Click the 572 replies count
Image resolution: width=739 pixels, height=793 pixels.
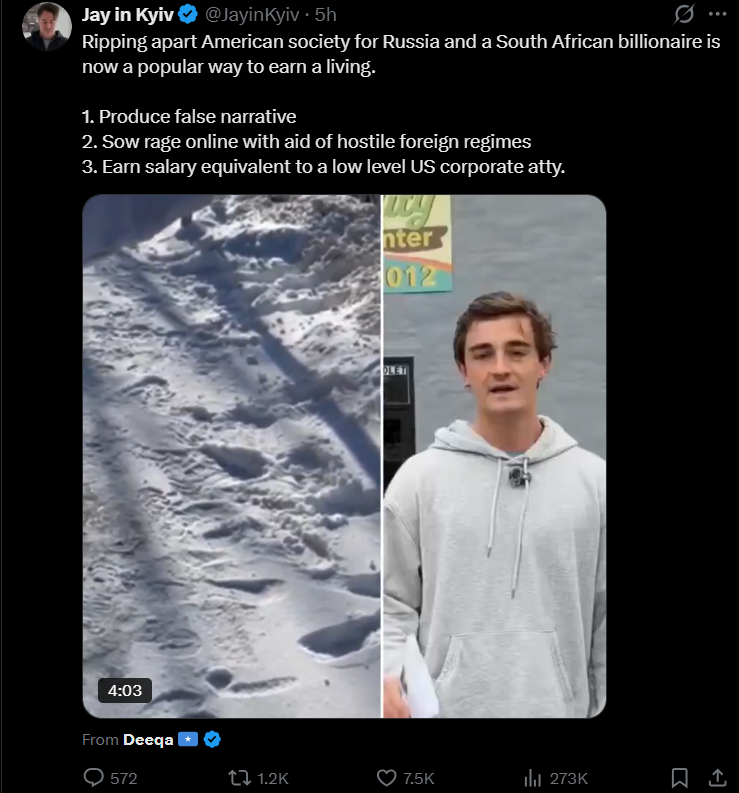tap(124, 778)
